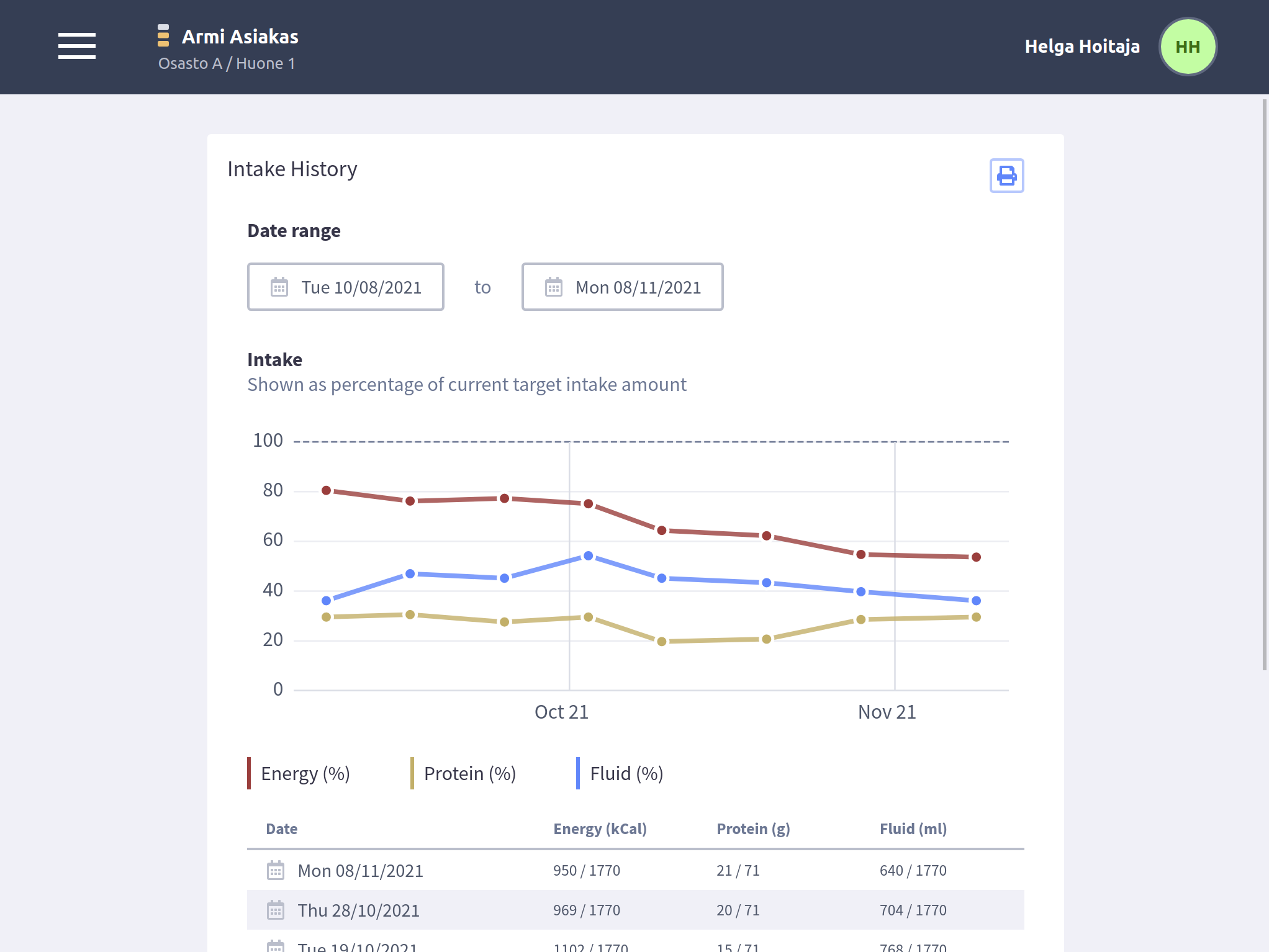Open the hamburger navigation menu
The height and width of the screenshot is (952, 1269).
[77, 47]
